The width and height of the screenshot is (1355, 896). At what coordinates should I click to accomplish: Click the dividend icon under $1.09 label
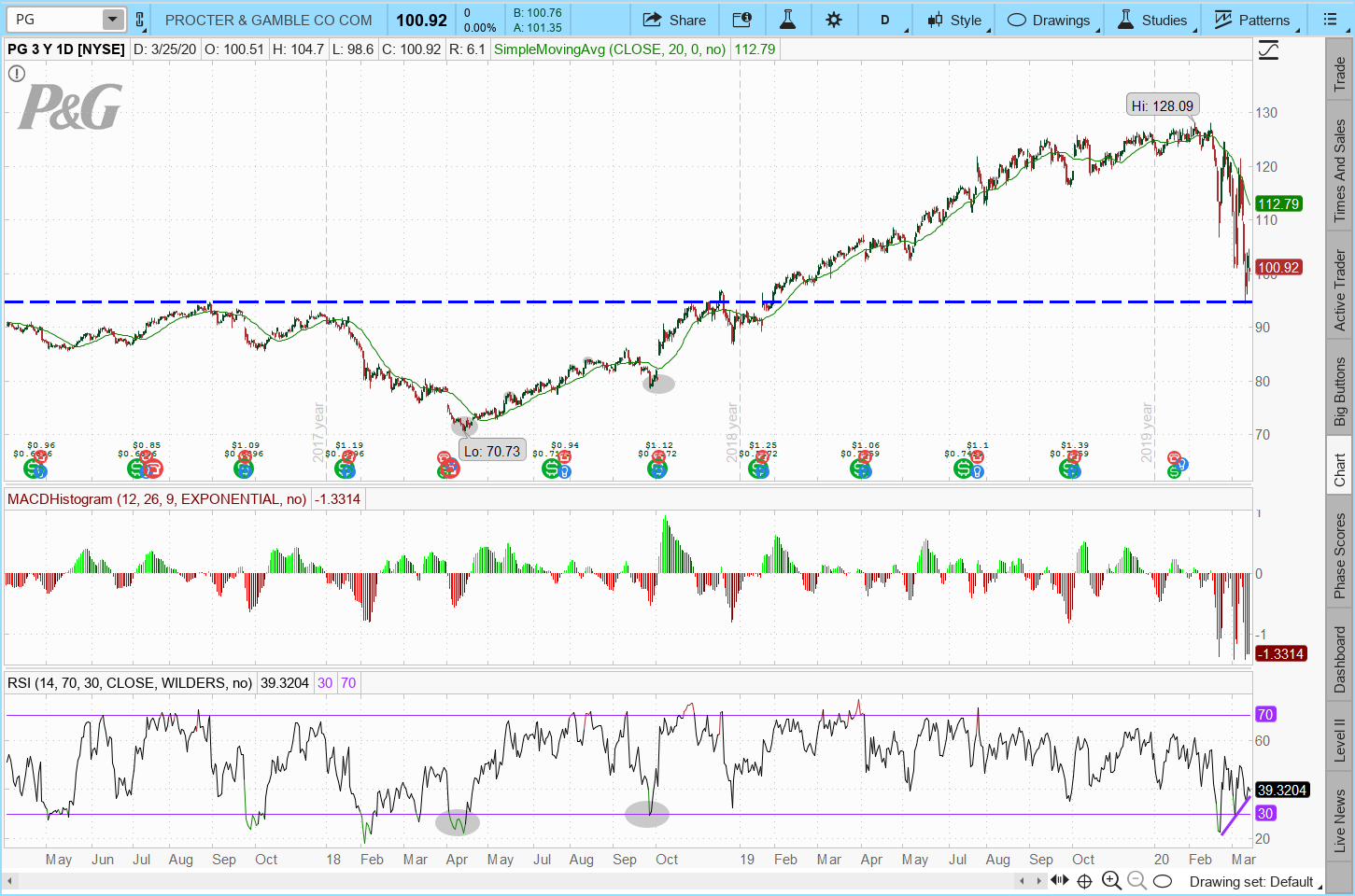point(244,468)
